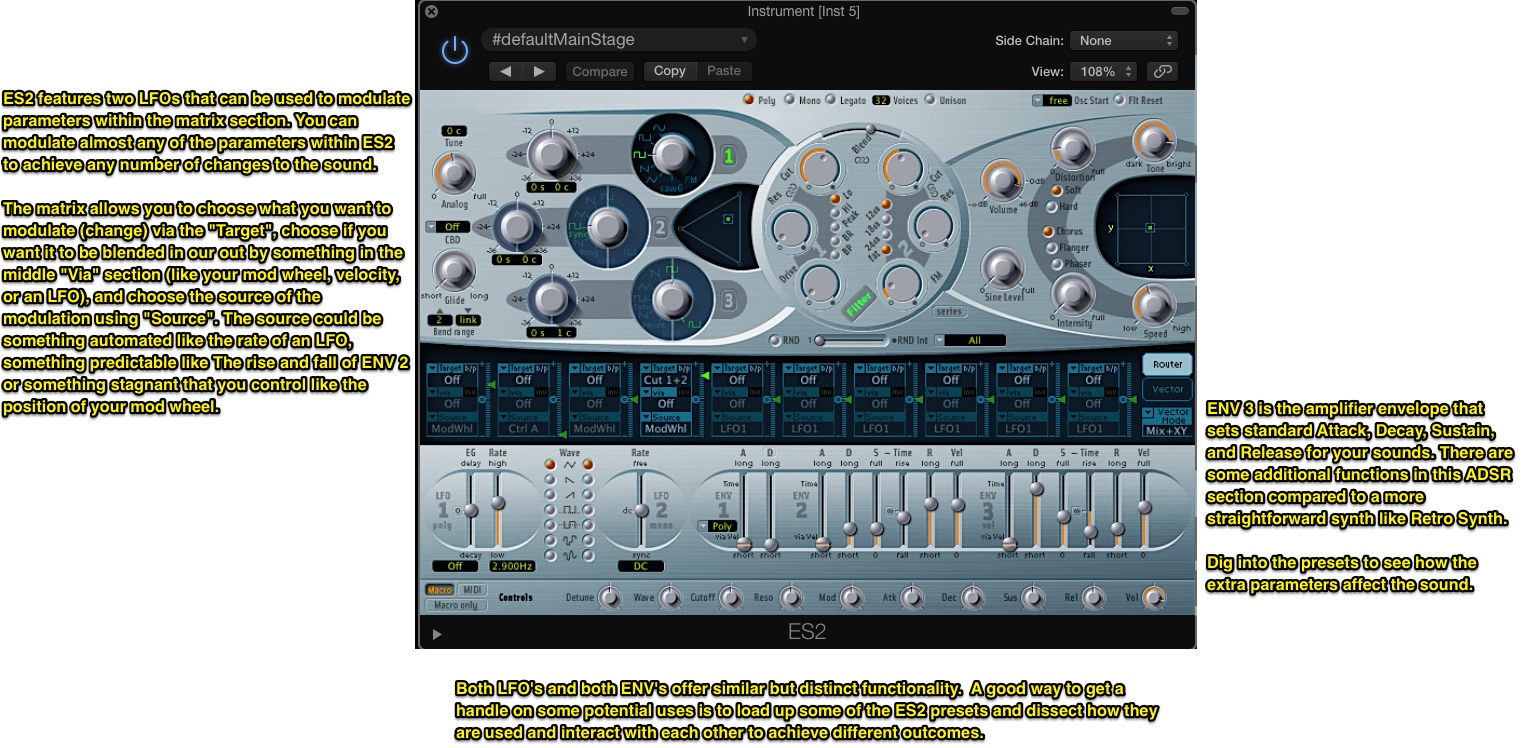Viewport: 1522px width, 748px height.
Task: Click the Sine Level knob
Action: (1001, 266)
